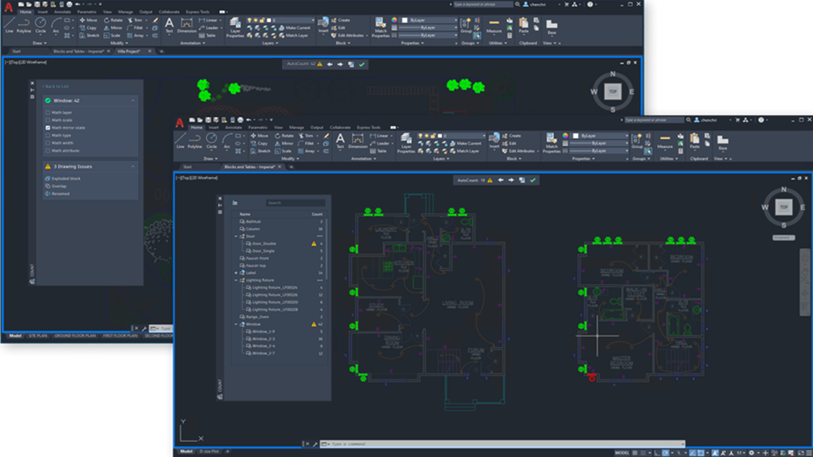Screen dimensions: 813x457
Task: Select the Line tool in front window
Action: (180, 141)
